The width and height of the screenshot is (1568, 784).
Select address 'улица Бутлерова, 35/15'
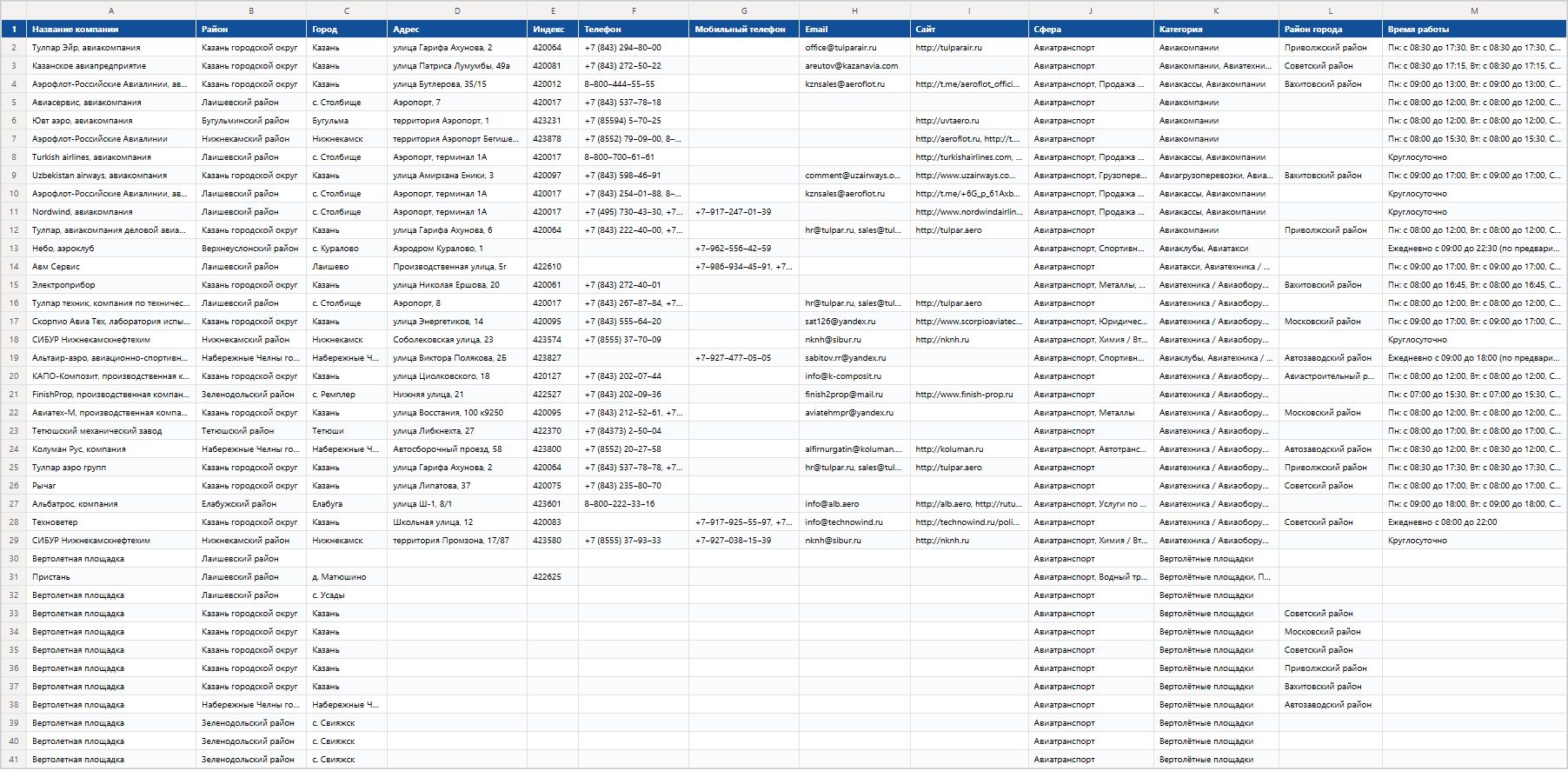457,84
